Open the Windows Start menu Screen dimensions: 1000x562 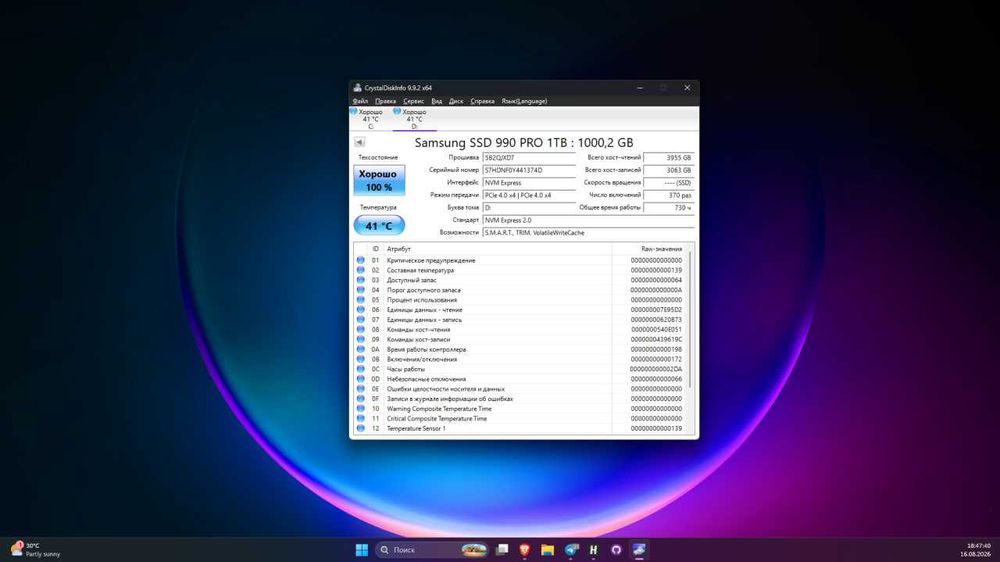(362, 549)
